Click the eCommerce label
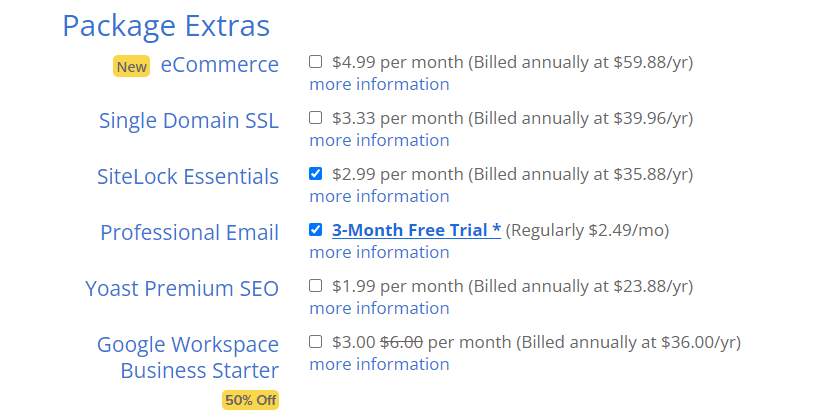The height and width of the screenshot is (418, 833). (219, 65)
